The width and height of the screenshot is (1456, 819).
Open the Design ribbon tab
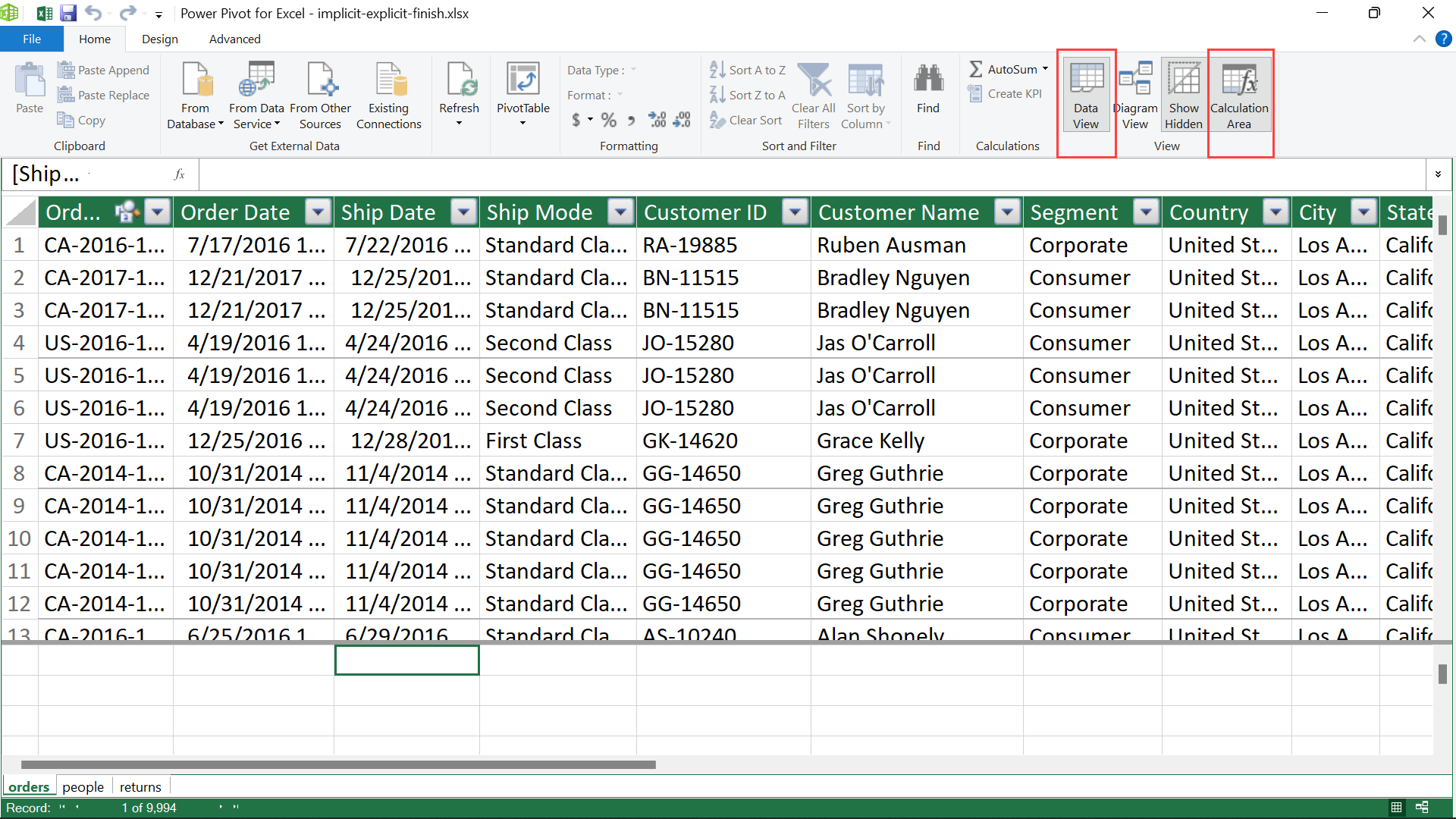(x=159, y=39)
